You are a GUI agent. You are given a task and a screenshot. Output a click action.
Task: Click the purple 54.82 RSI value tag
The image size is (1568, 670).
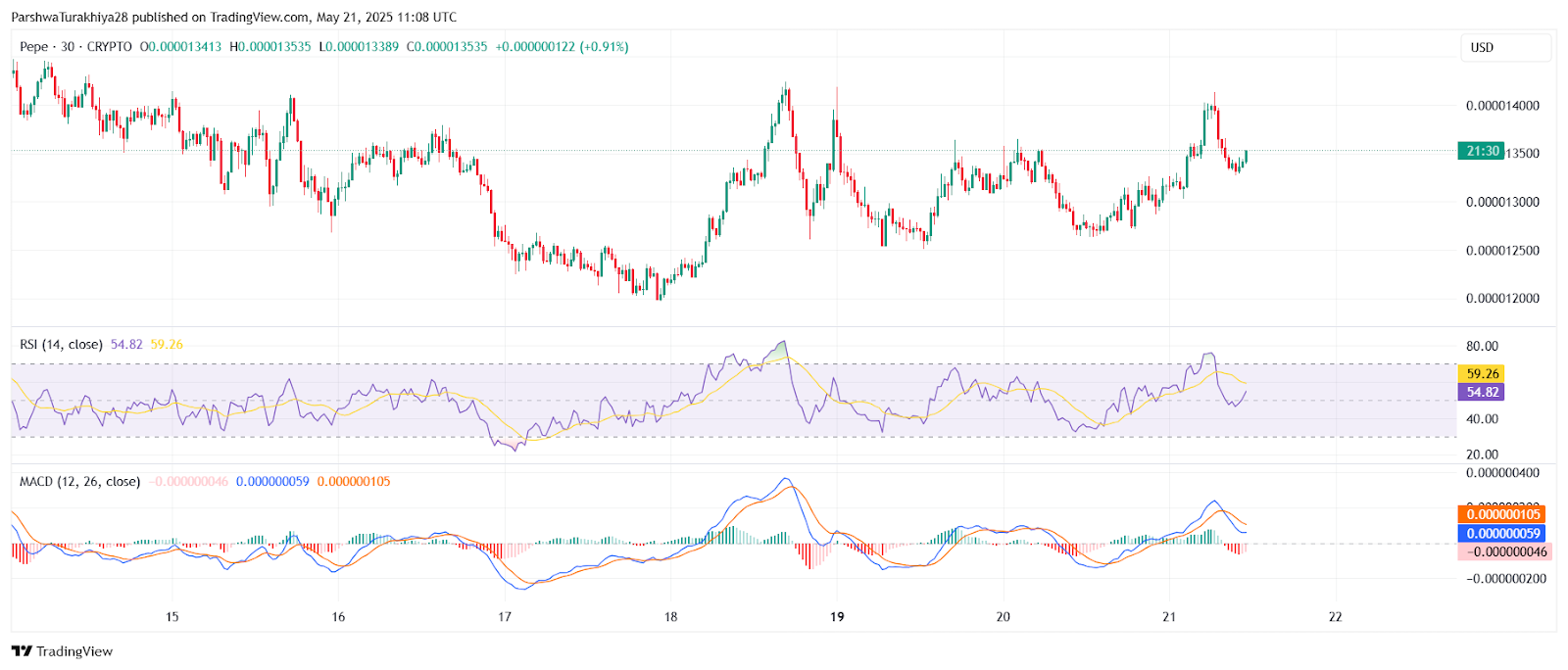coord(1481,392)
